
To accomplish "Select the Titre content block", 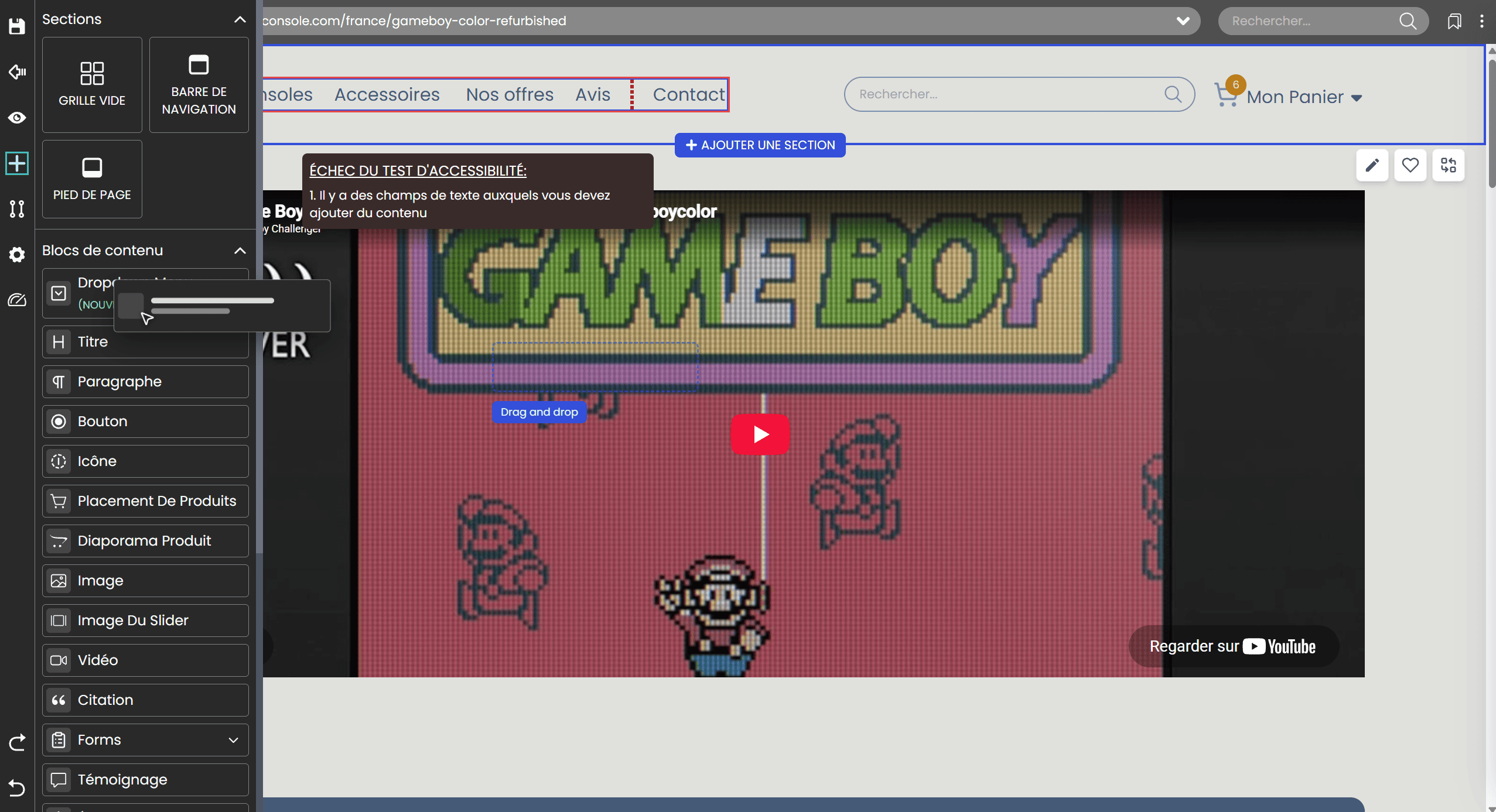I will click(x=145, y=342).
